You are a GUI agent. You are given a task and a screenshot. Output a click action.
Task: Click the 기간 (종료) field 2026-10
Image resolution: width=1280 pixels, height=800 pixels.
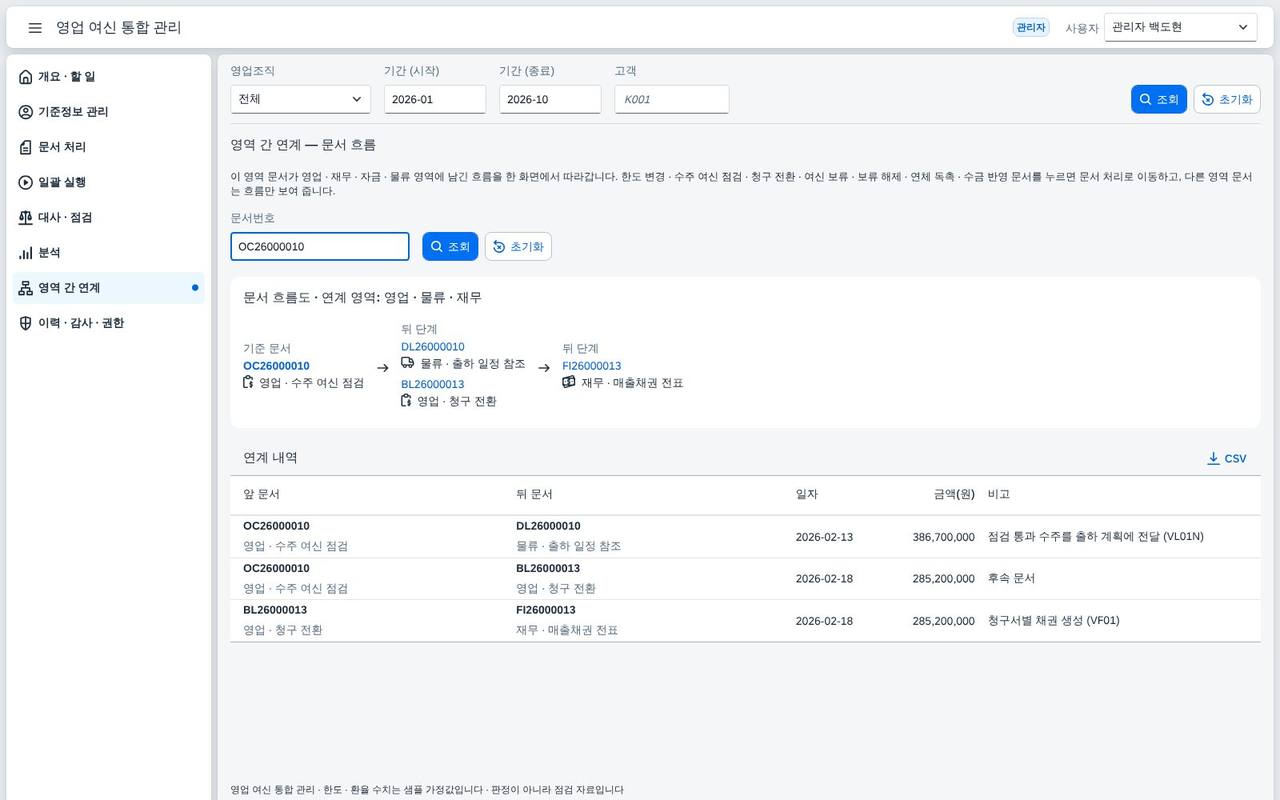pos(550,99)
